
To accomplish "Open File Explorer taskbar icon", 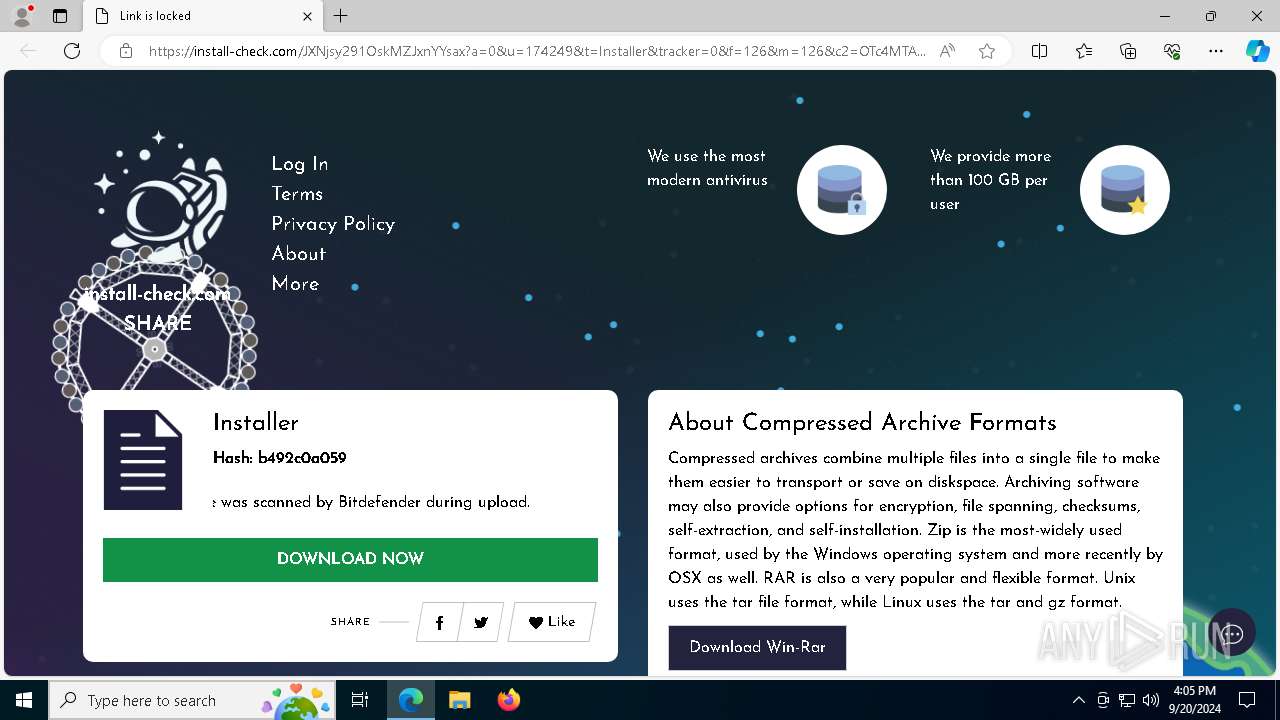I will 459,700.
